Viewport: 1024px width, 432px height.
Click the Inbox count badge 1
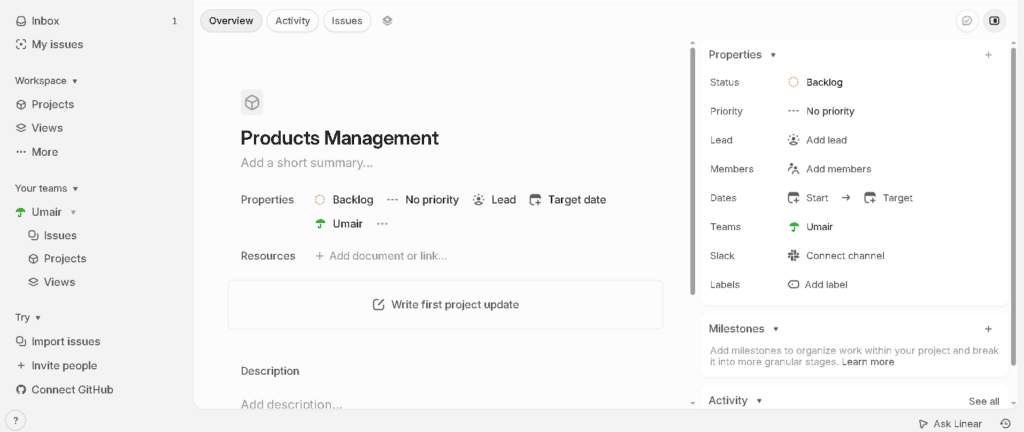[x=174, y=21]
